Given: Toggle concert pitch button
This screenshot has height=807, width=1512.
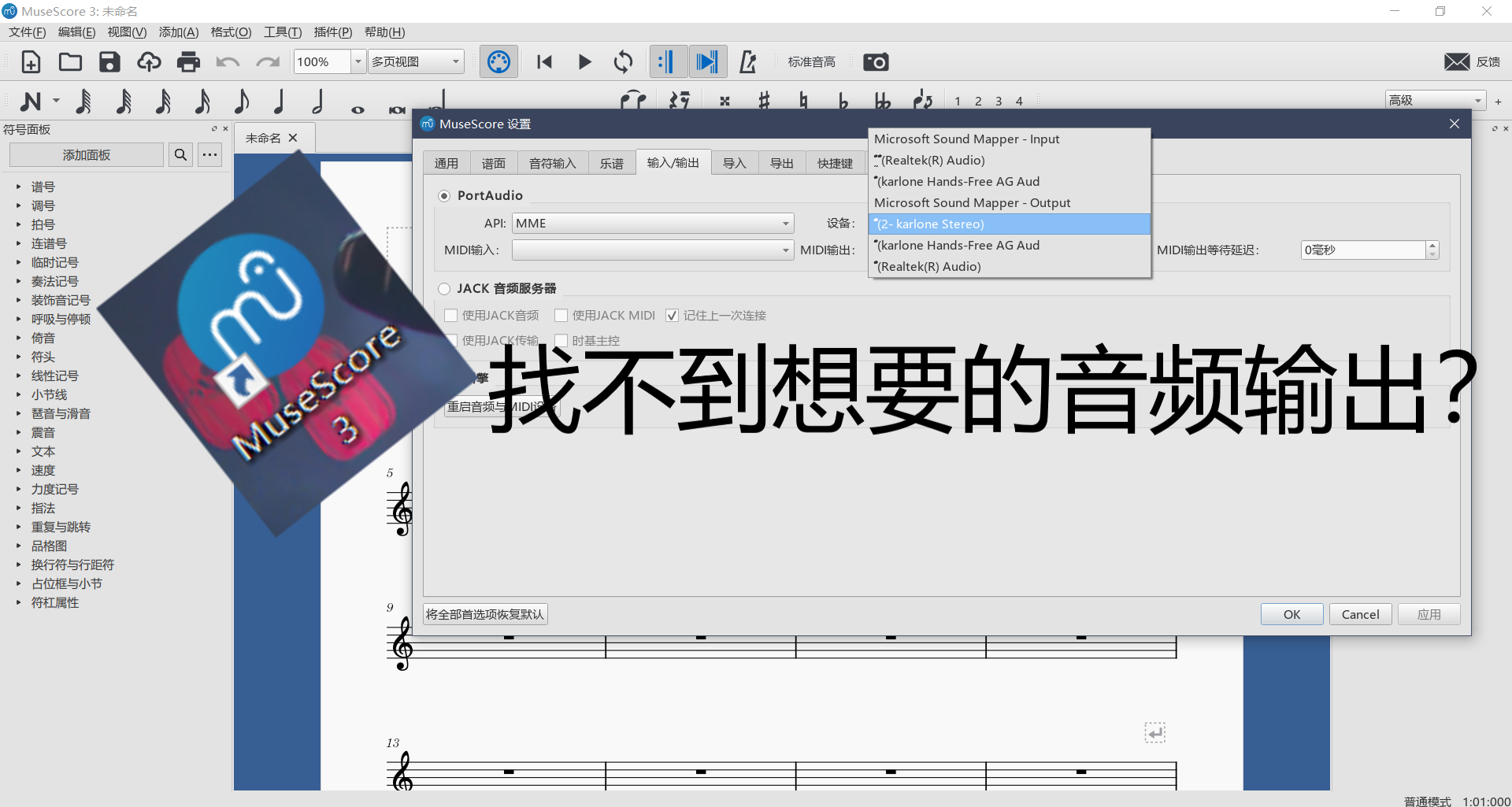Looking at the screenshot, I should [811, 61].
